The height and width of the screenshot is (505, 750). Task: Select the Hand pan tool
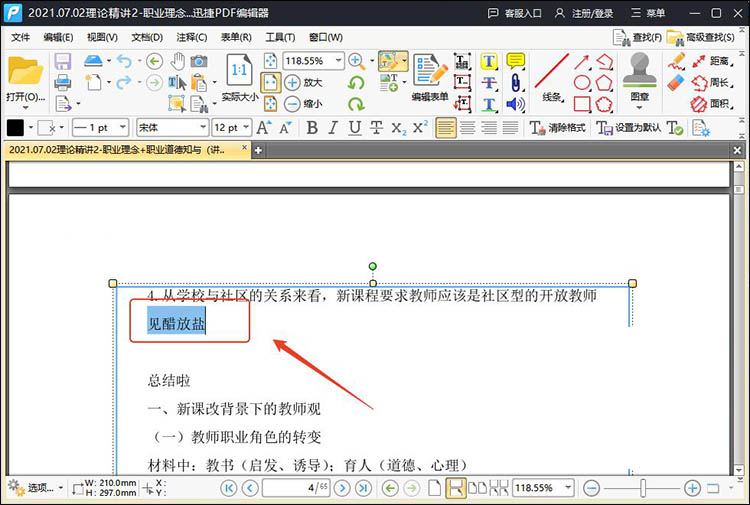[178, 61]
